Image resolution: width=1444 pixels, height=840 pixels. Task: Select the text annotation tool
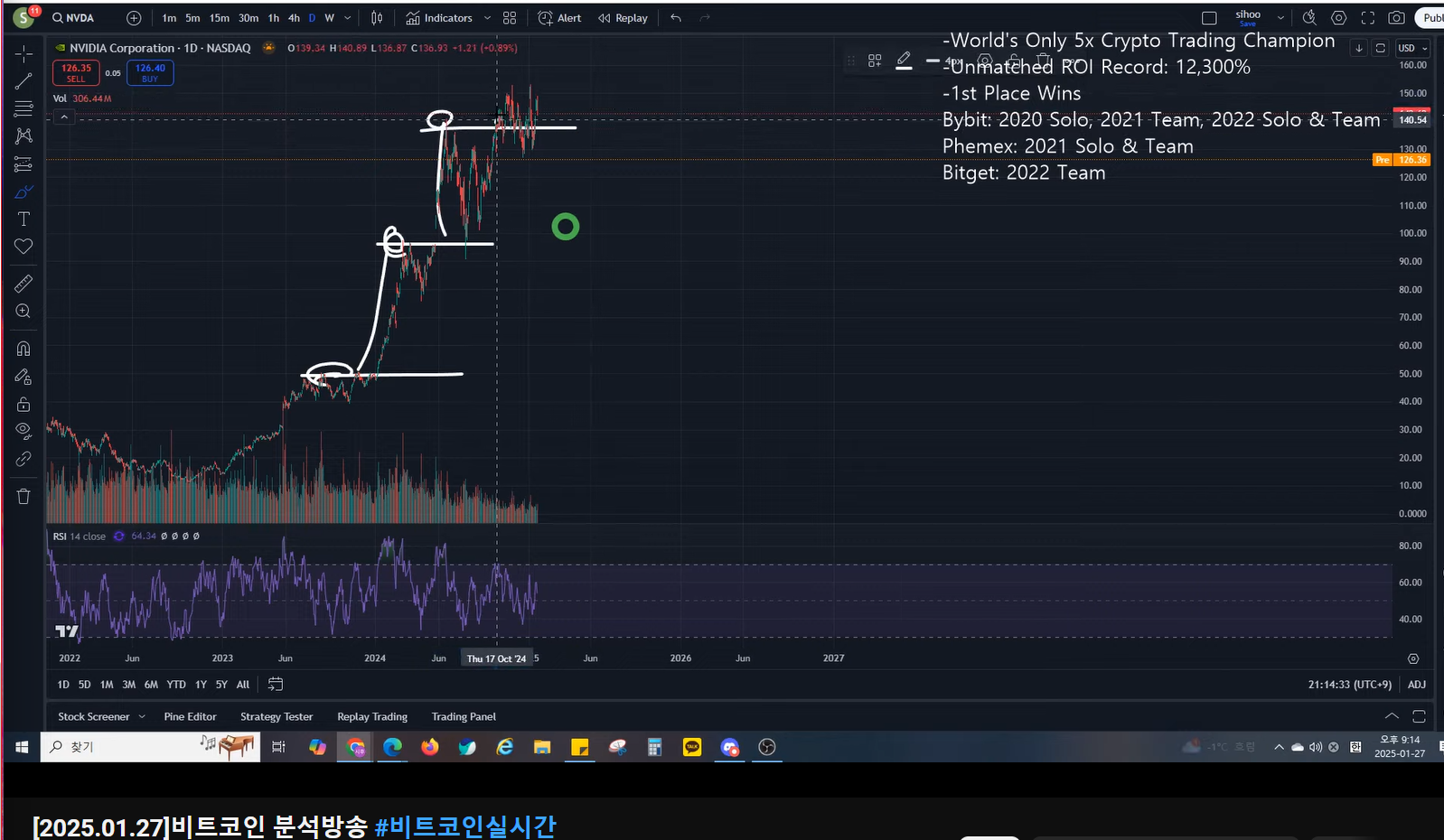(x=23, y=219)
